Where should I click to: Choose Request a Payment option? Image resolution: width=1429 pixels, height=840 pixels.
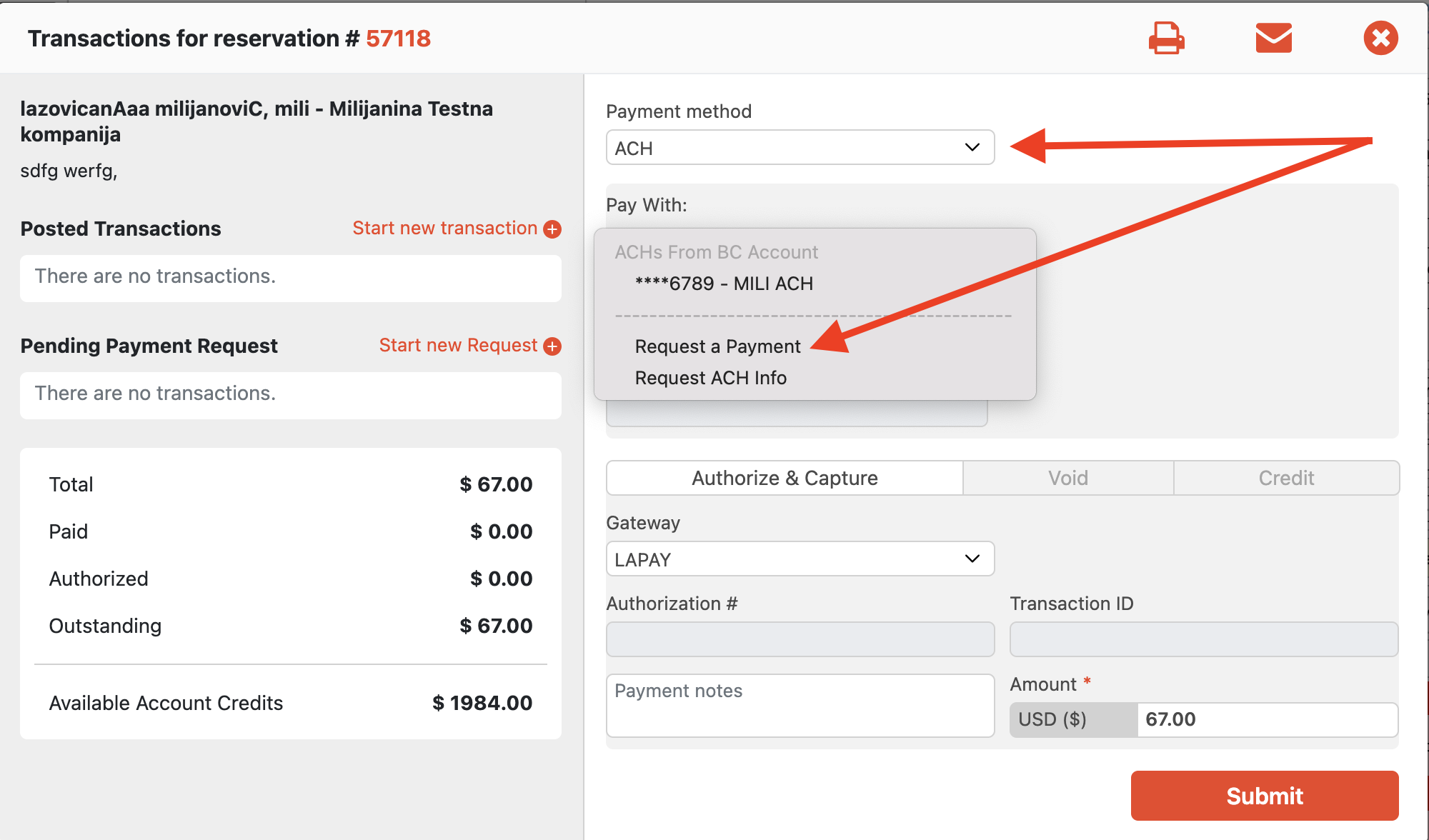coord(717,346)
